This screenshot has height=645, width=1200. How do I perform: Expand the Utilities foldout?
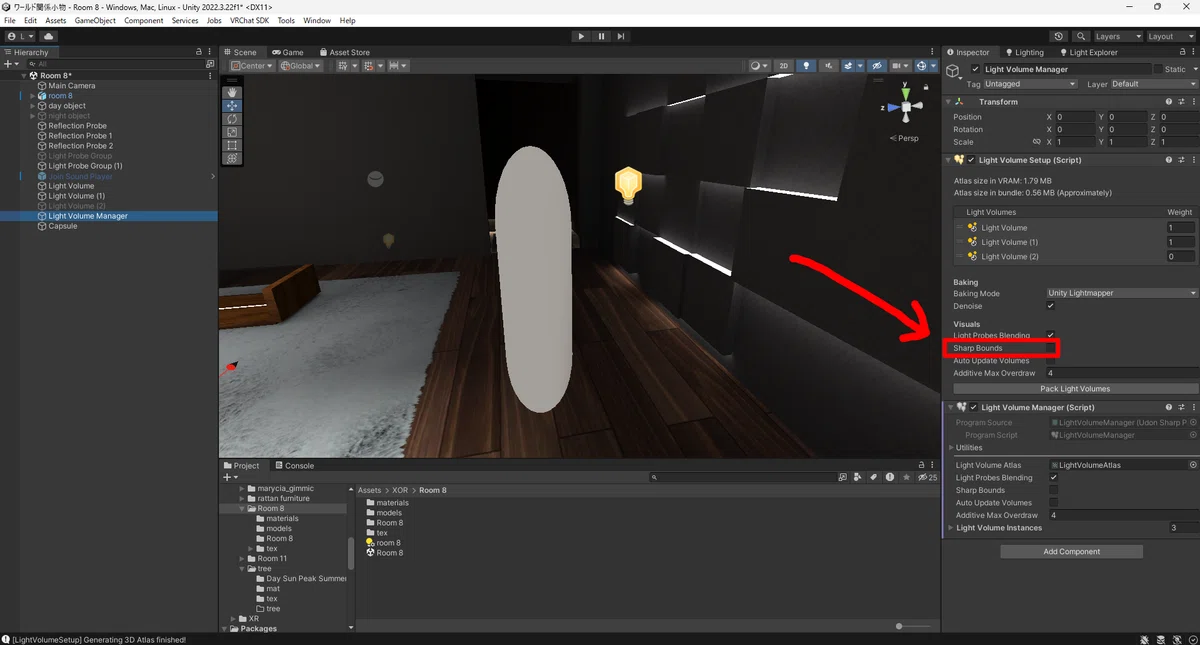(949, 448)
